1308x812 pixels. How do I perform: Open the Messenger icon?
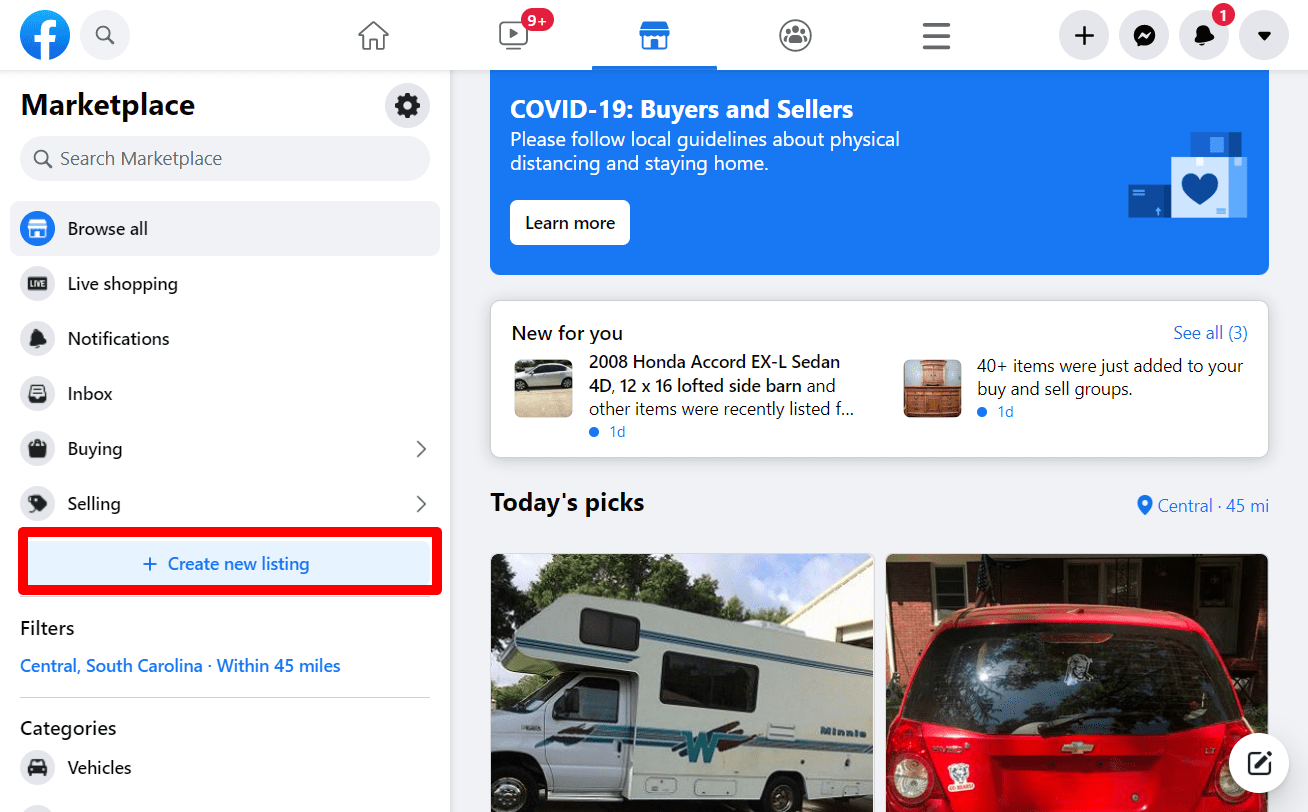1143,35
